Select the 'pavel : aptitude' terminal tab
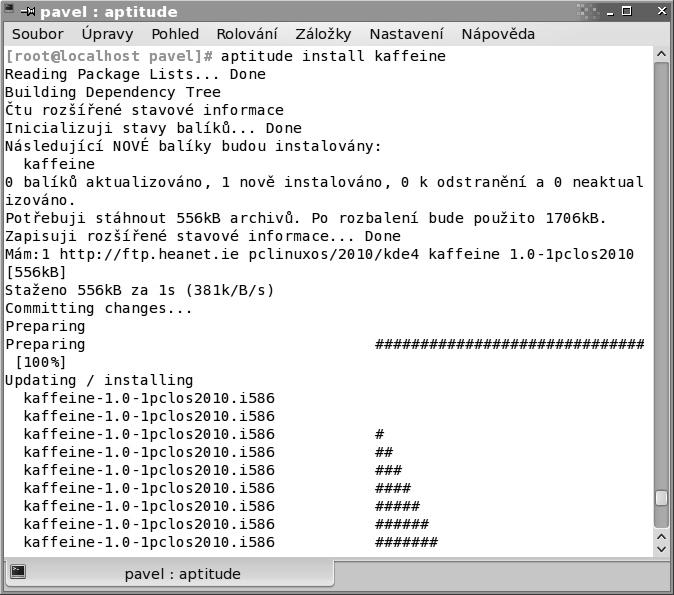674x595 pixels. tap(169, 574)
